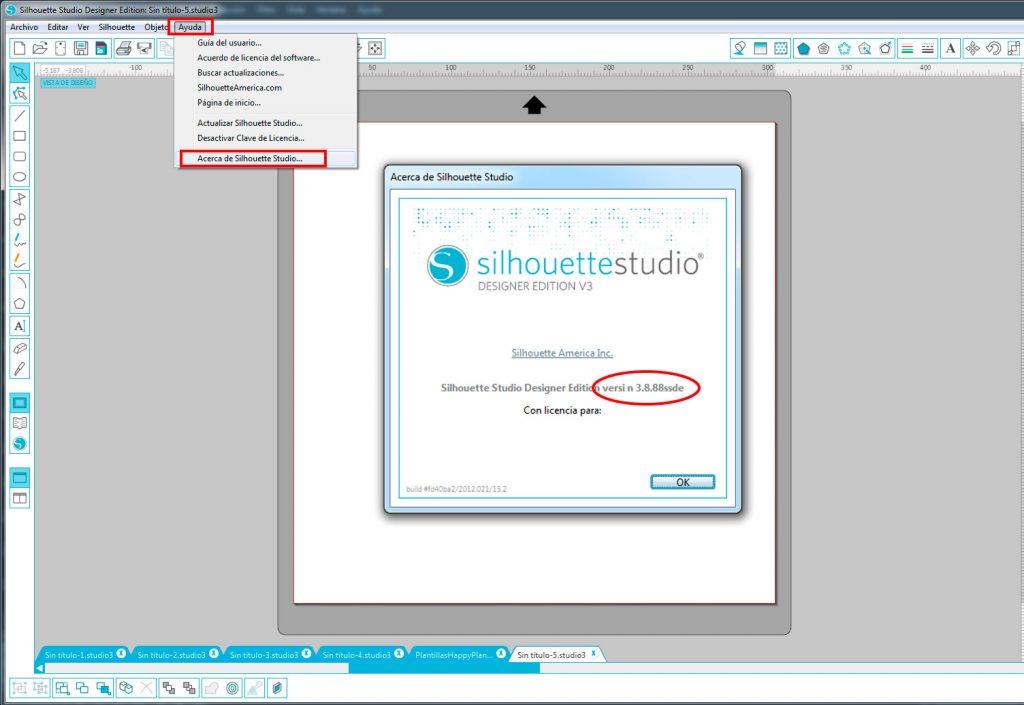Choose "Acerca de Silhouette Studio..." entry

[249, 158]
